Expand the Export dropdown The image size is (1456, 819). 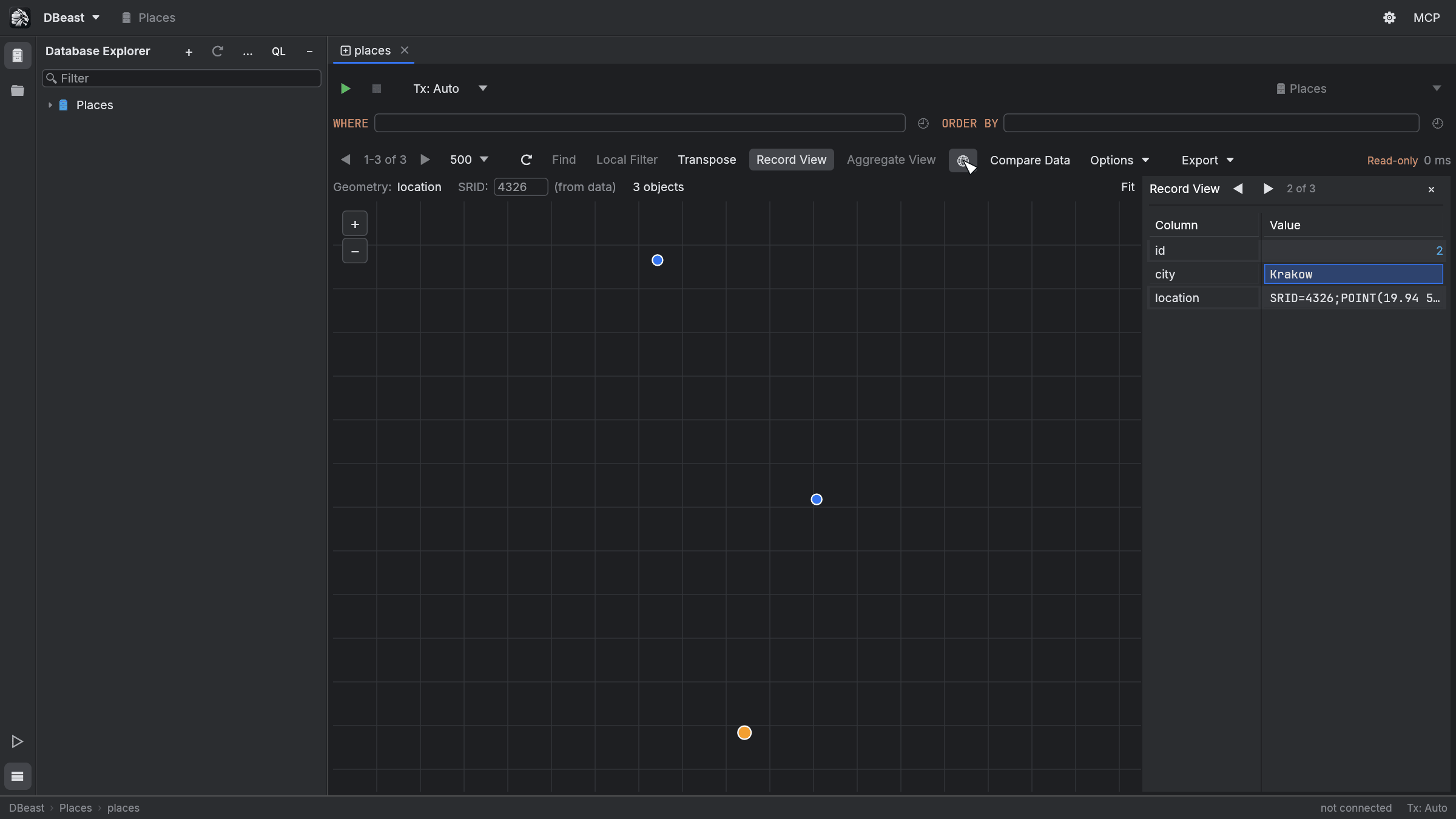1207,160
